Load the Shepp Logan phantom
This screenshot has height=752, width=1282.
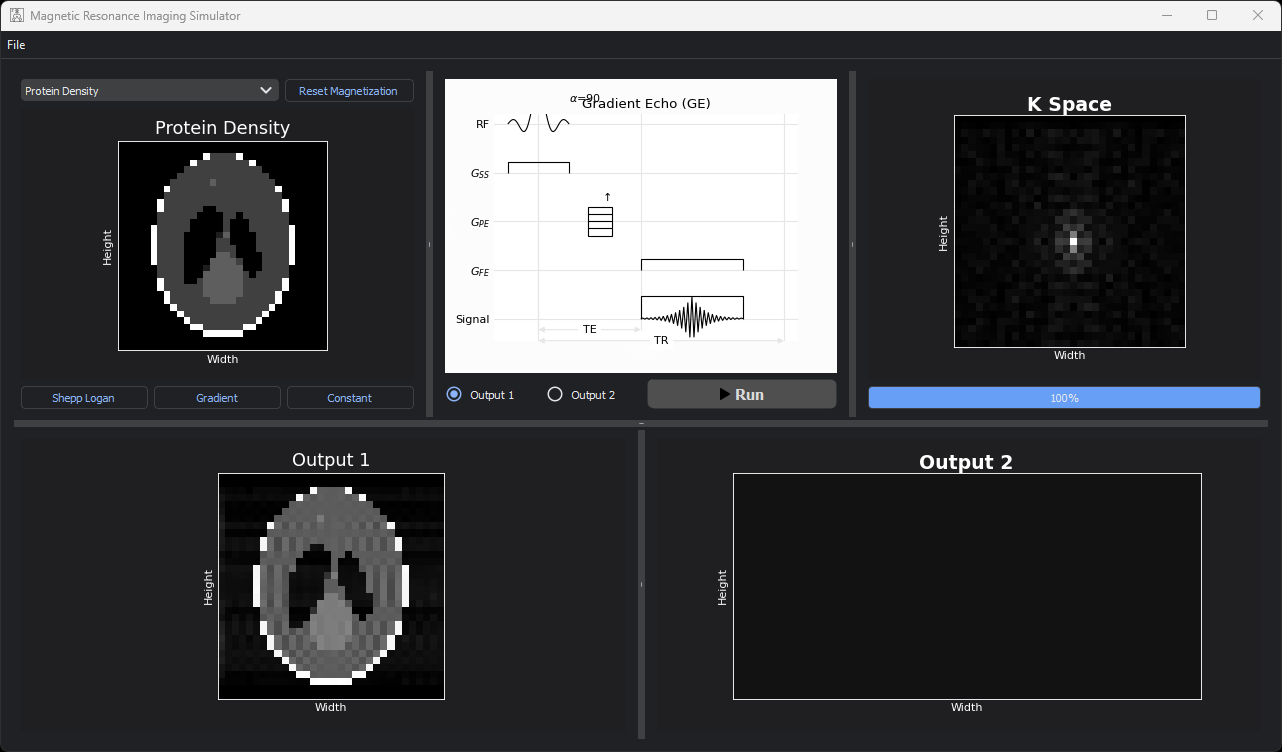pos(84,398)
